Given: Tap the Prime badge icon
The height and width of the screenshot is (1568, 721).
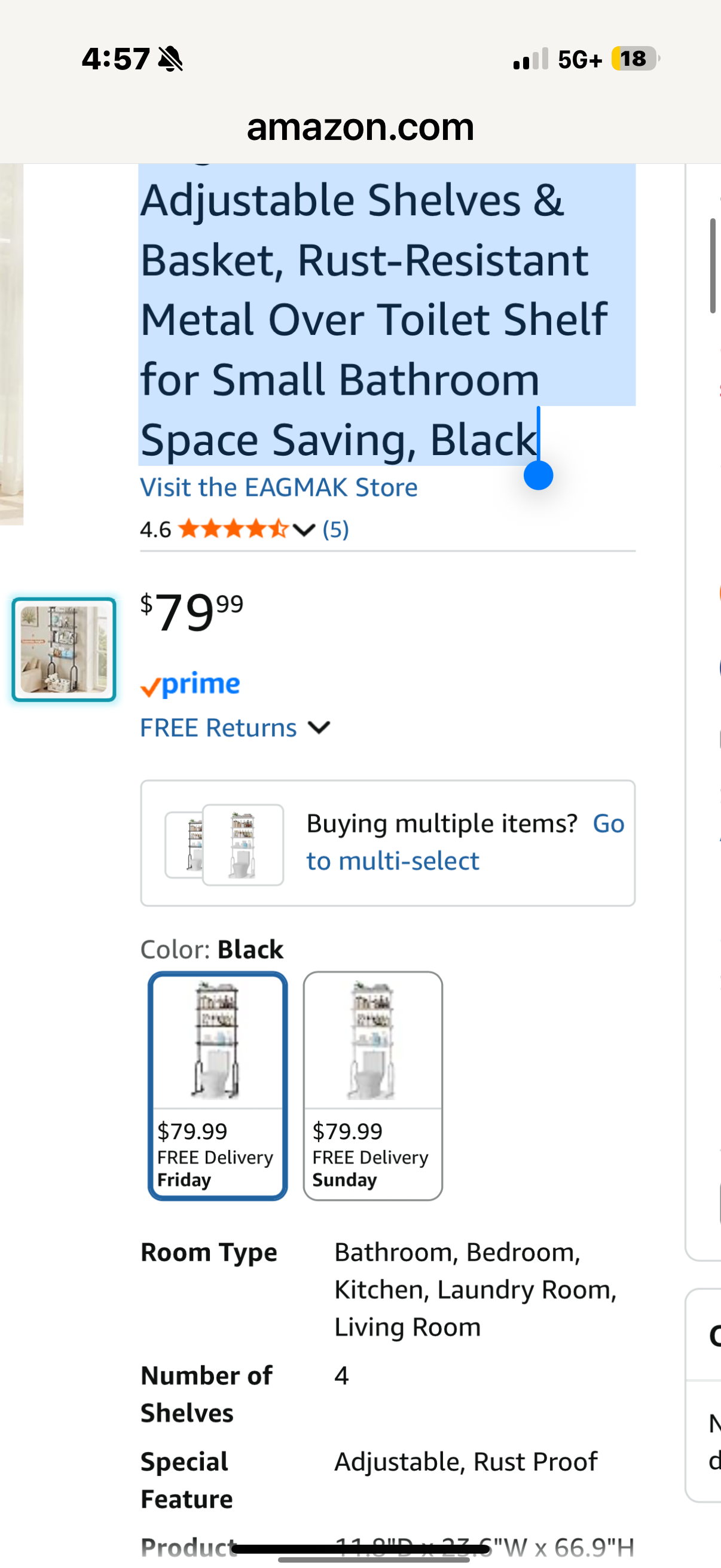Looking at the screenshot, I should coord(190,683).
